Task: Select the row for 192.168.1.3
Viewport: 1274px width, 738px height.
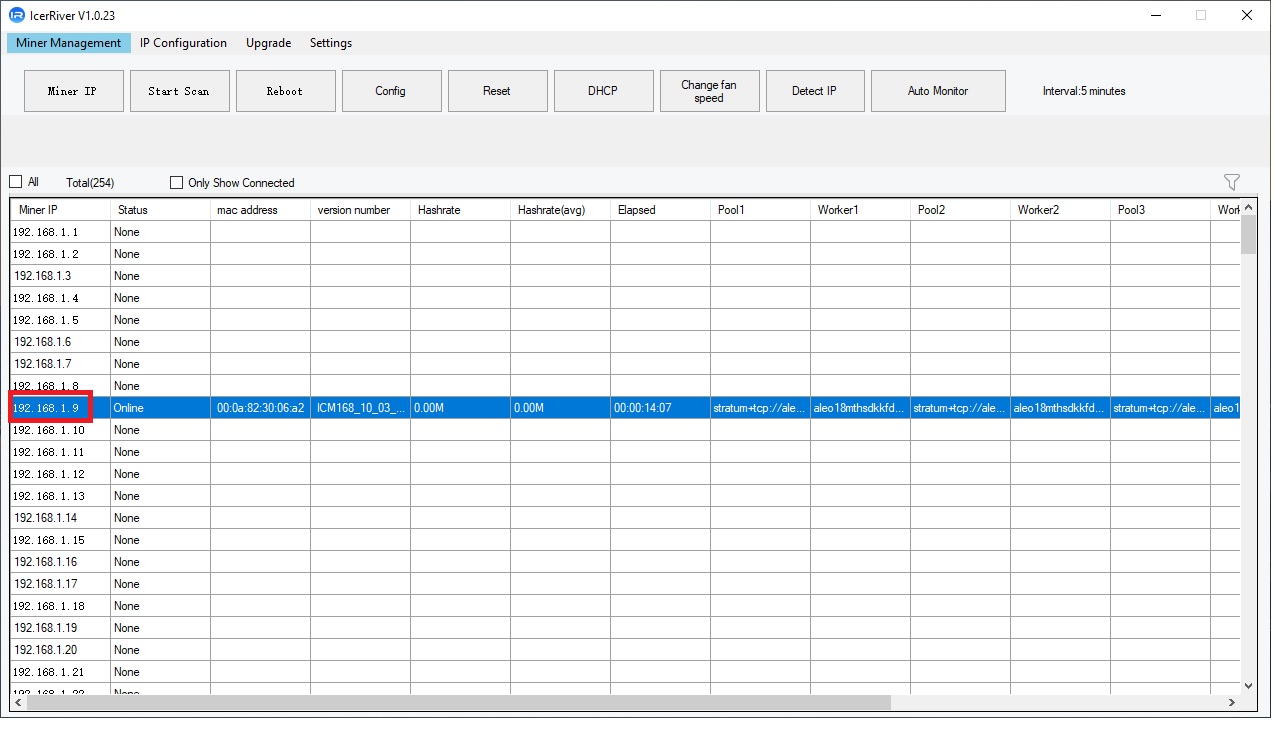Action: point(626,276)
